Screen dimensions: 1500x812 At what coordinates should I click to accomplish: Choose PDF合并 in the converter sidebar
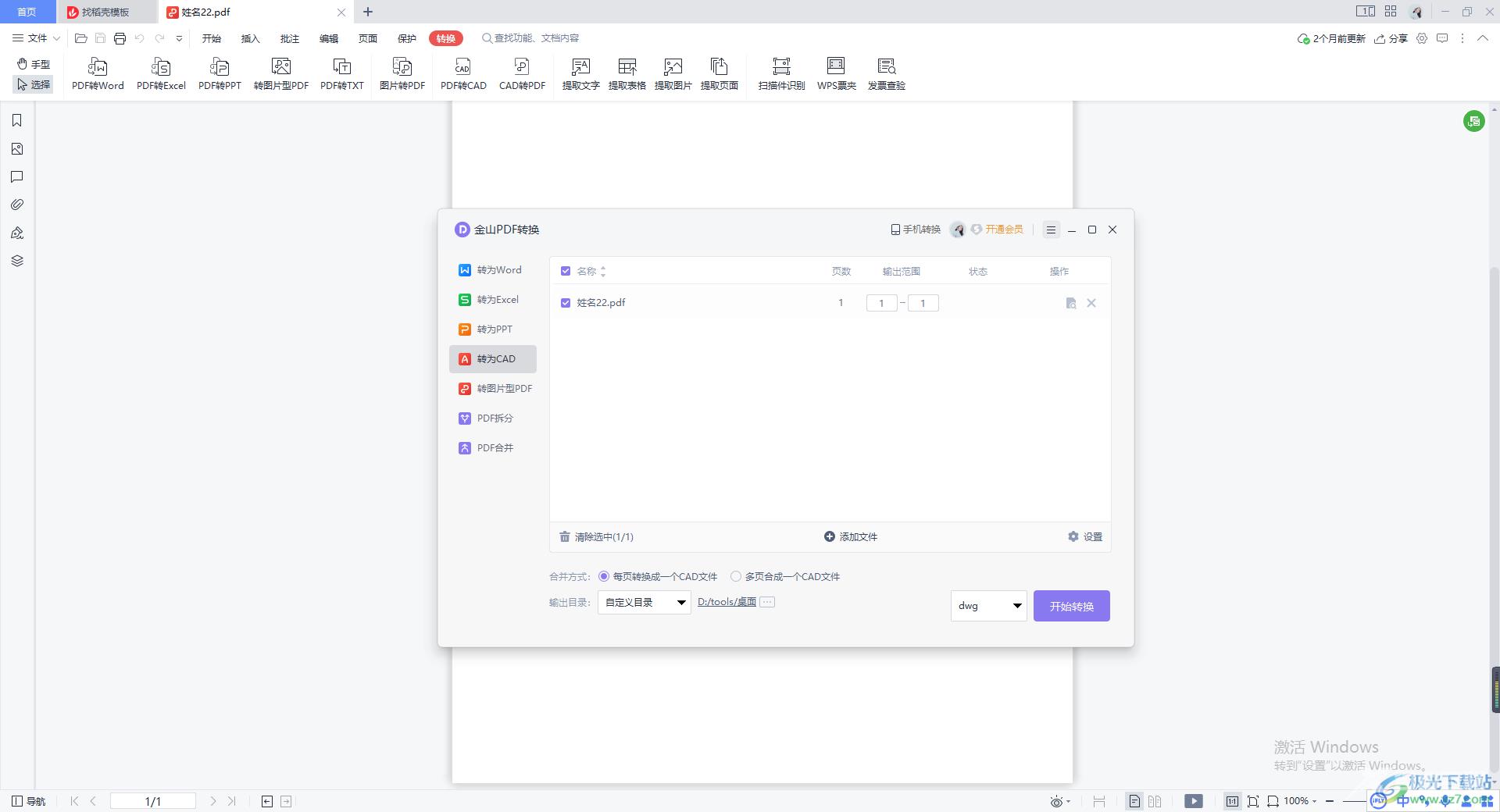tap(492, 448)
